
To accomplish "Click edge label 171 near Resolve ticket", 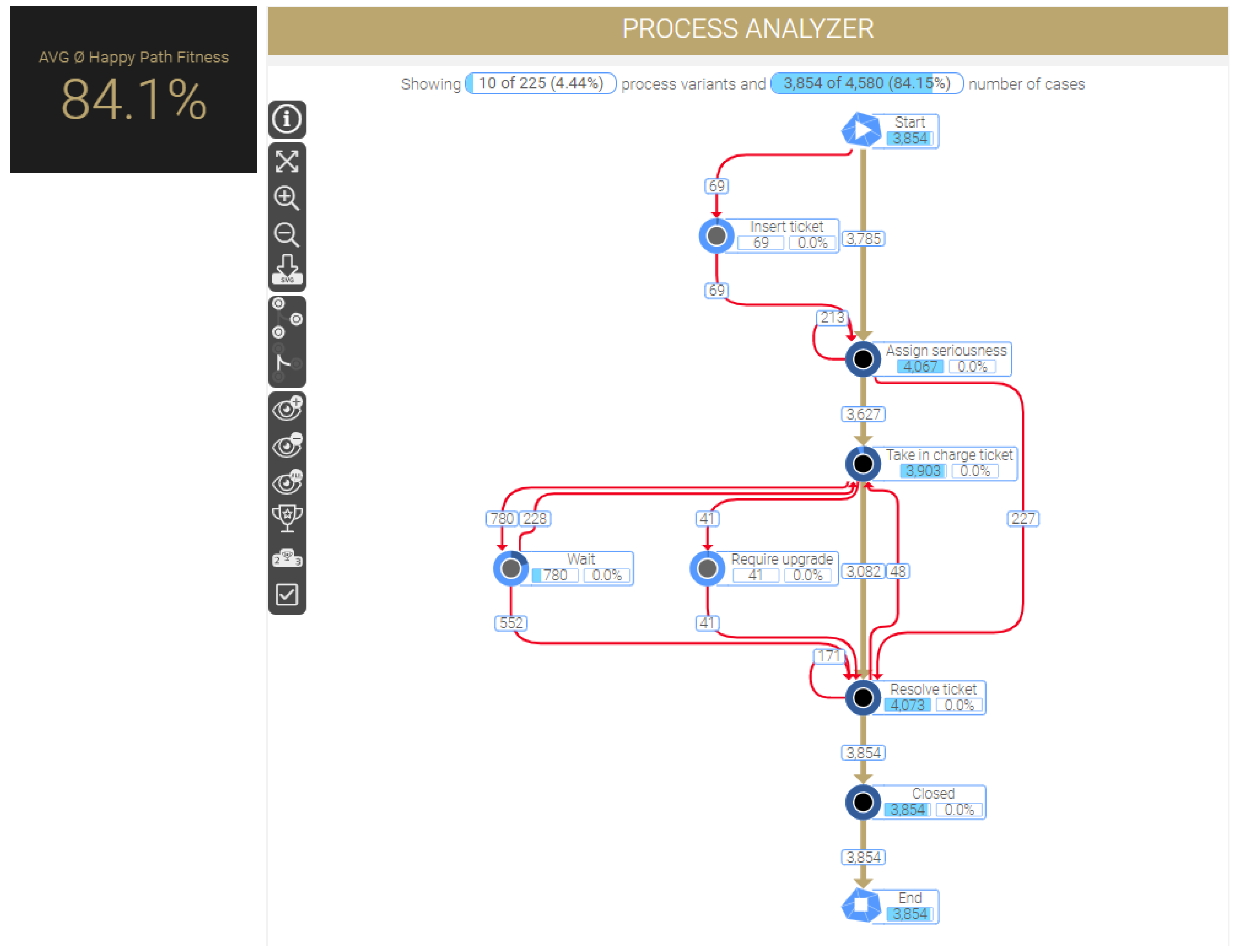I will tap(829, 656).
